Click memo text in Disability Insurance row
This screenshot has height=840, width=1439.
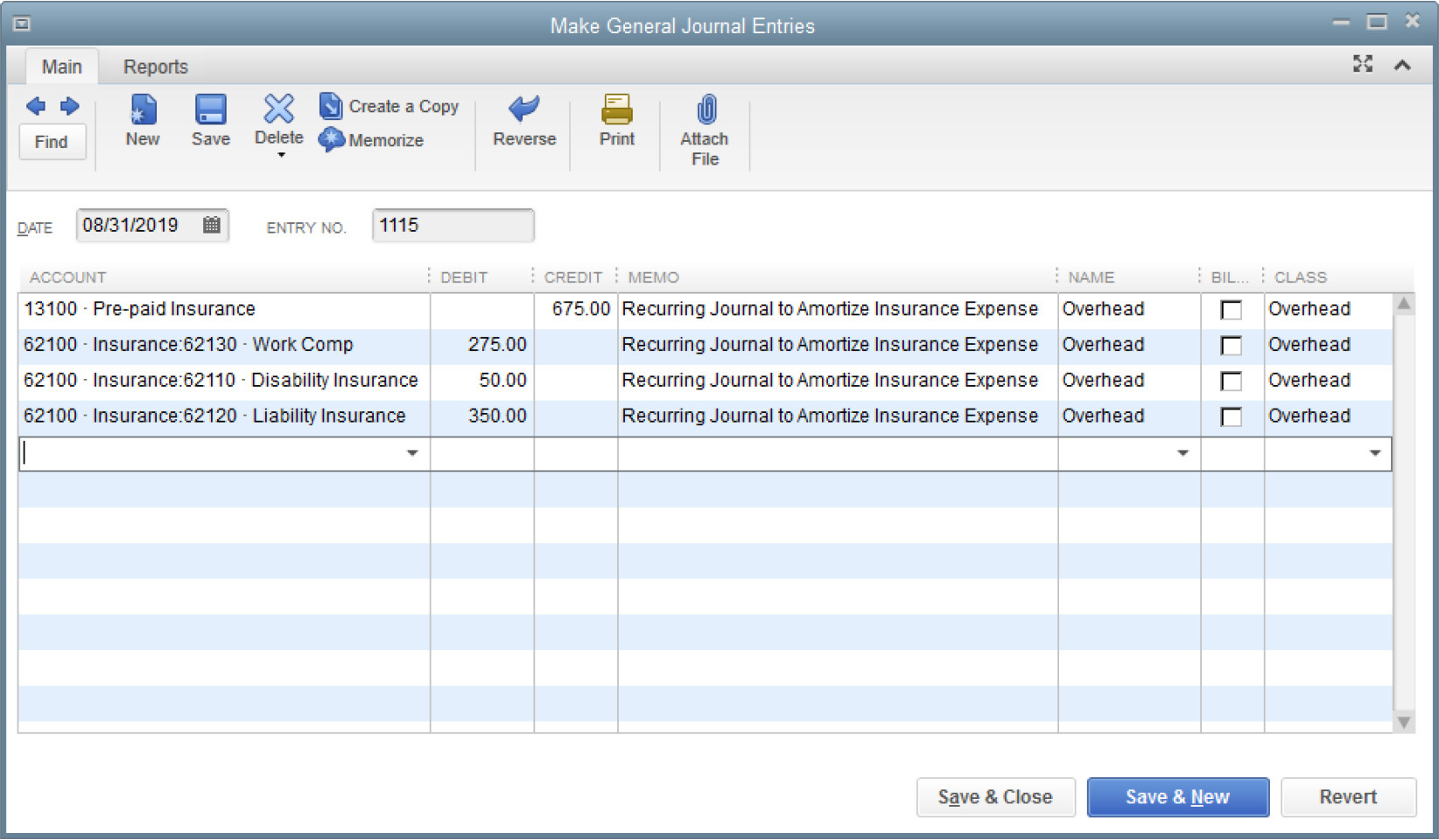[x=830, y=381]
